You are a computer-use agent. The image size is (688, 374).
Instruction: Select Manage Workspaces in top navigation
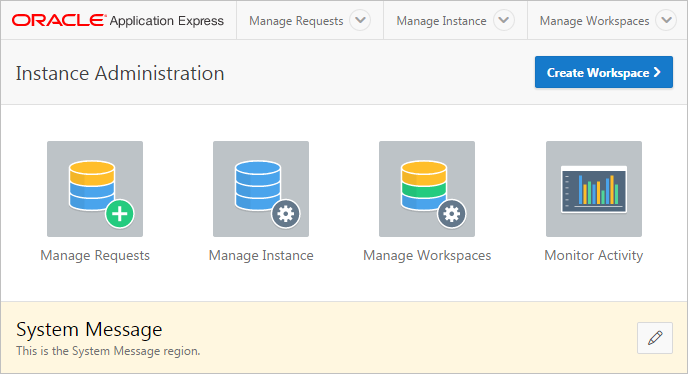594,21
